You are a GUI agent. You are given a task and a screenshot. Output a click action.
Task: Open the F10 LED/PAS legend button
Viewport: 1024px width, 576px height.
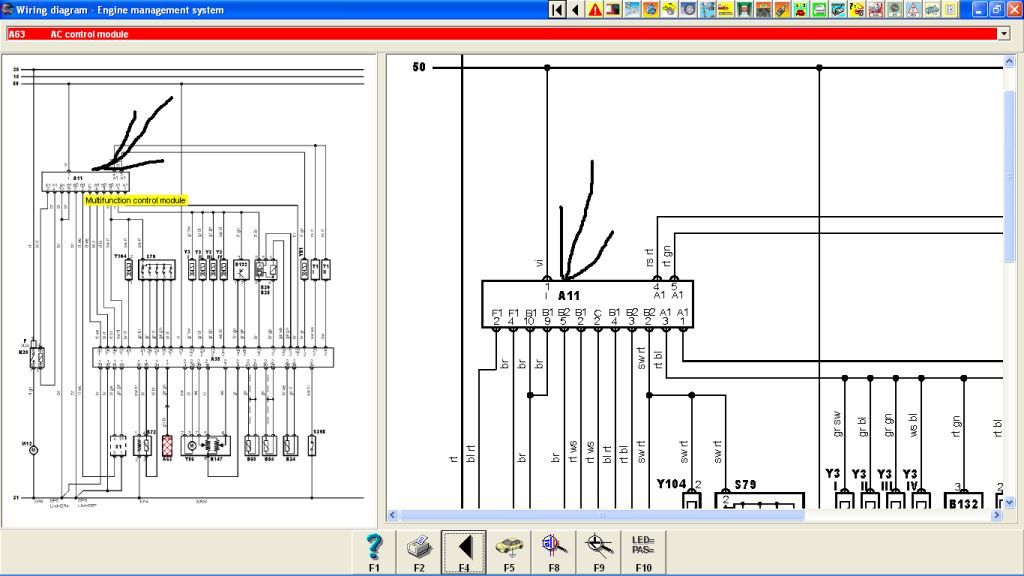tap(644, 552)
